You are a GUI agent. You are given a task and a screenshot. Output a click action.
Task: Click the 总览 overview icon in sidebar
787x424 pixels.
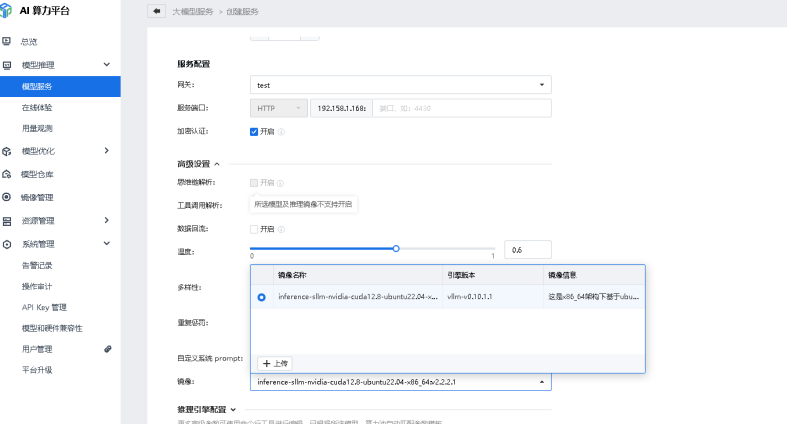(x=7, y=42)
